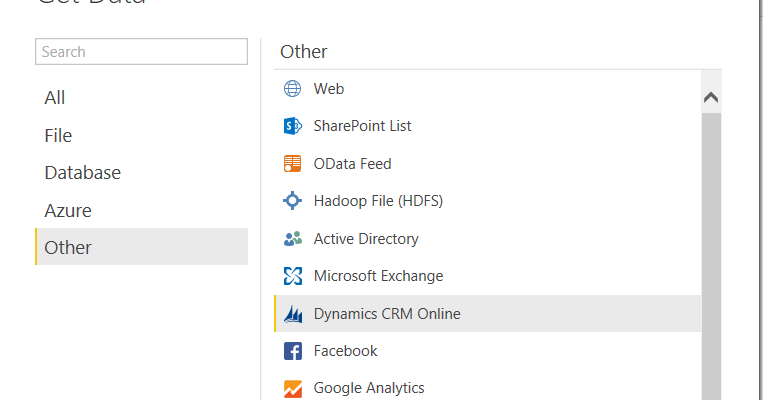Choose Facebook text
This screenshot has height=400, width=763.
[x=345, y=351]
